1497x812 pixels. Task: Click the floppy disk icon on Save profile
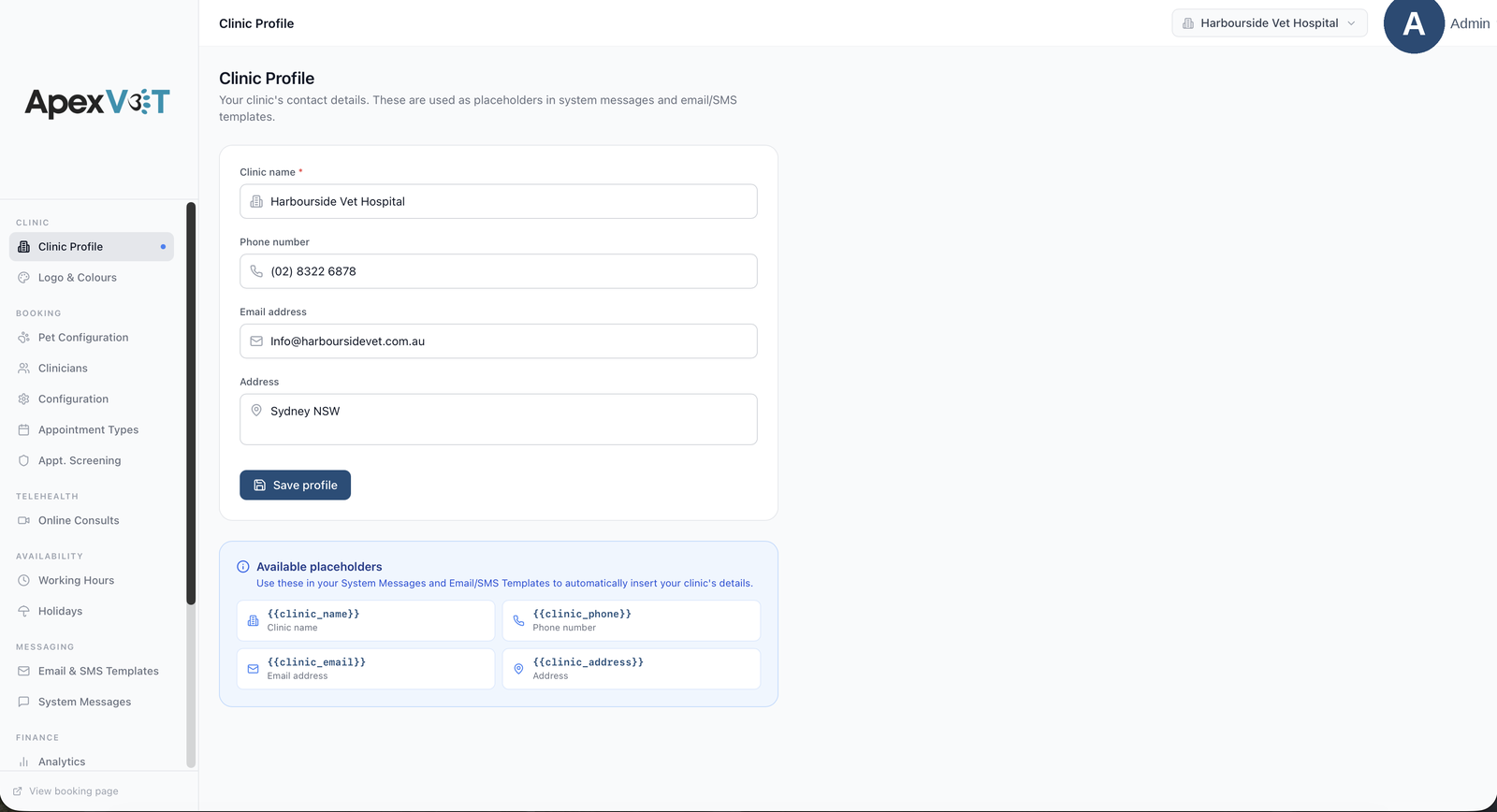260,486
